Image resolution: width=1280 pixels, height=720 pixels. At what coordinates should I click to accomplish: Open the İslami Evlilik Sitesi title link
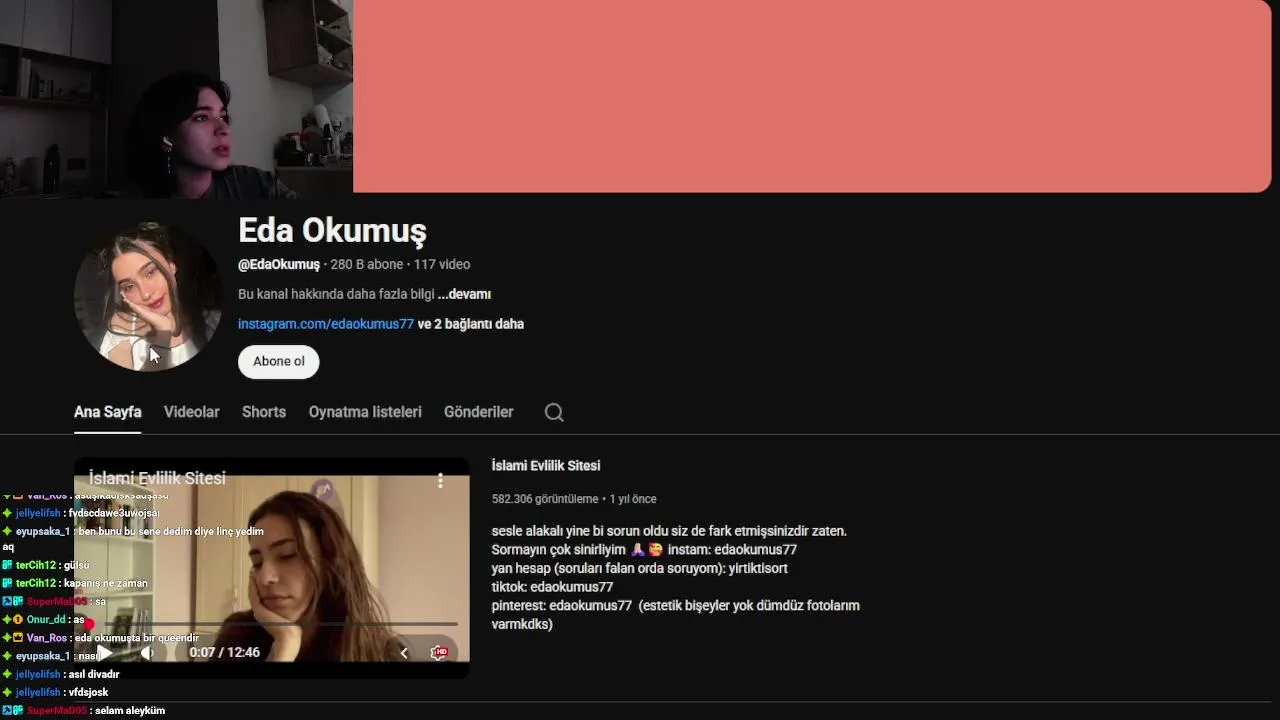click(546, 466)
